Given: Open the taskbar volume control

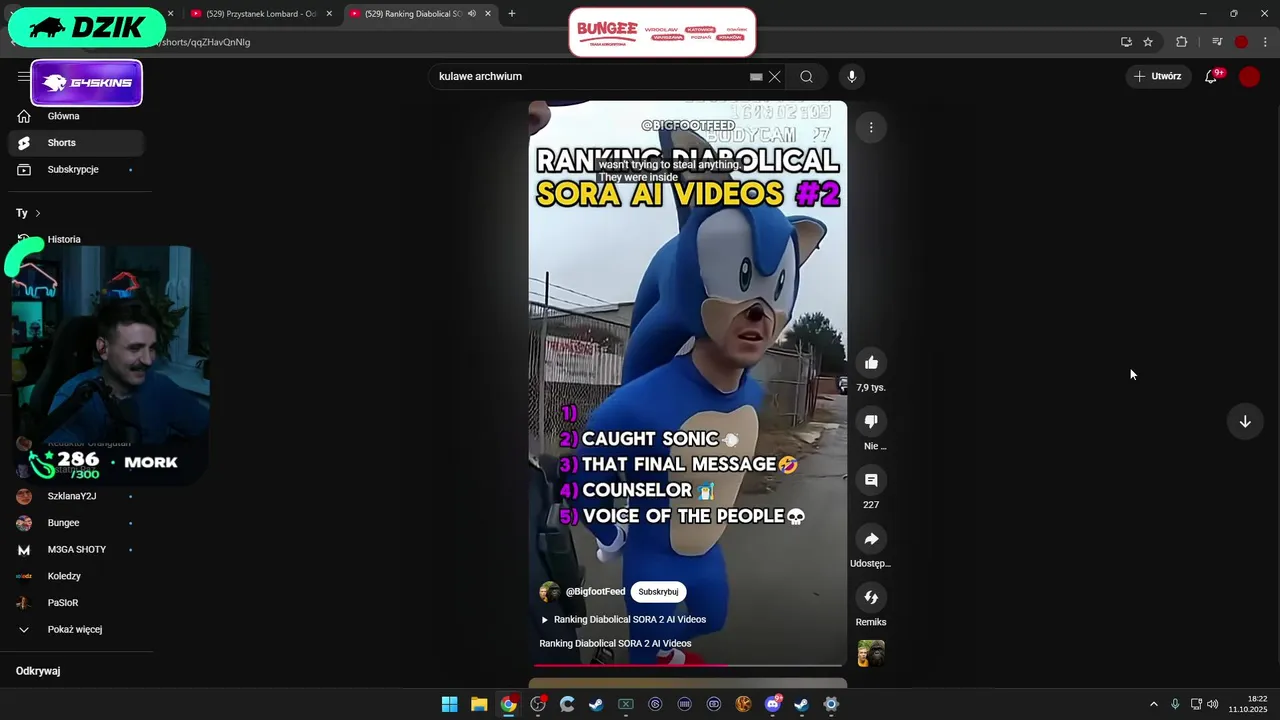Looking at the screenshot, I should (1213, 704).
